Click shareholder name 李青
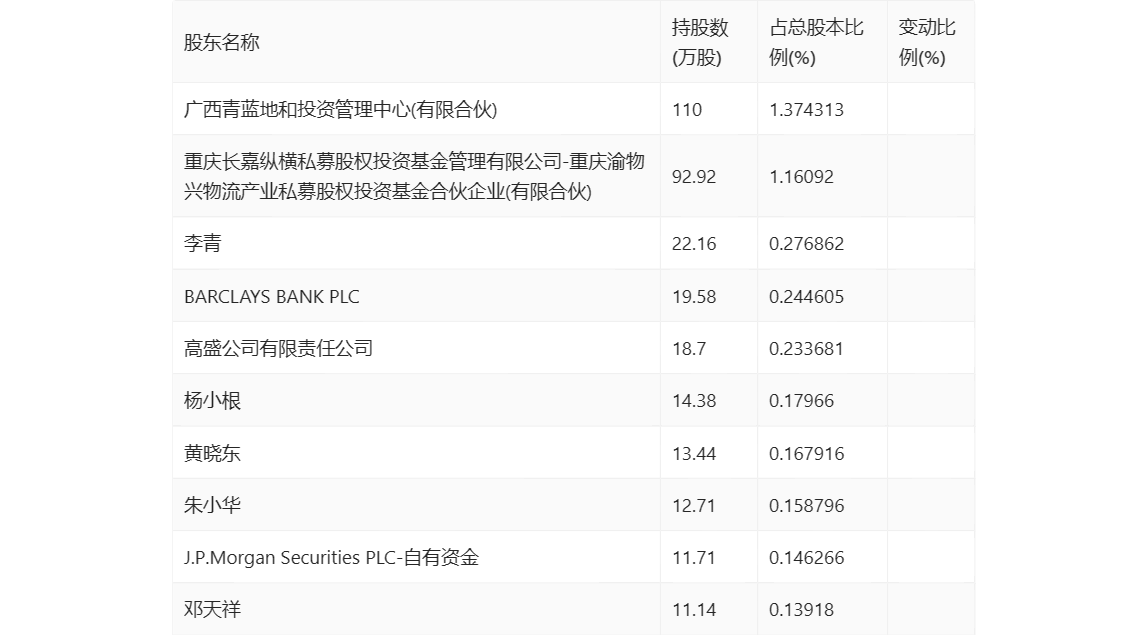Screen dimensions: 1148x635 tap(203, 243)
